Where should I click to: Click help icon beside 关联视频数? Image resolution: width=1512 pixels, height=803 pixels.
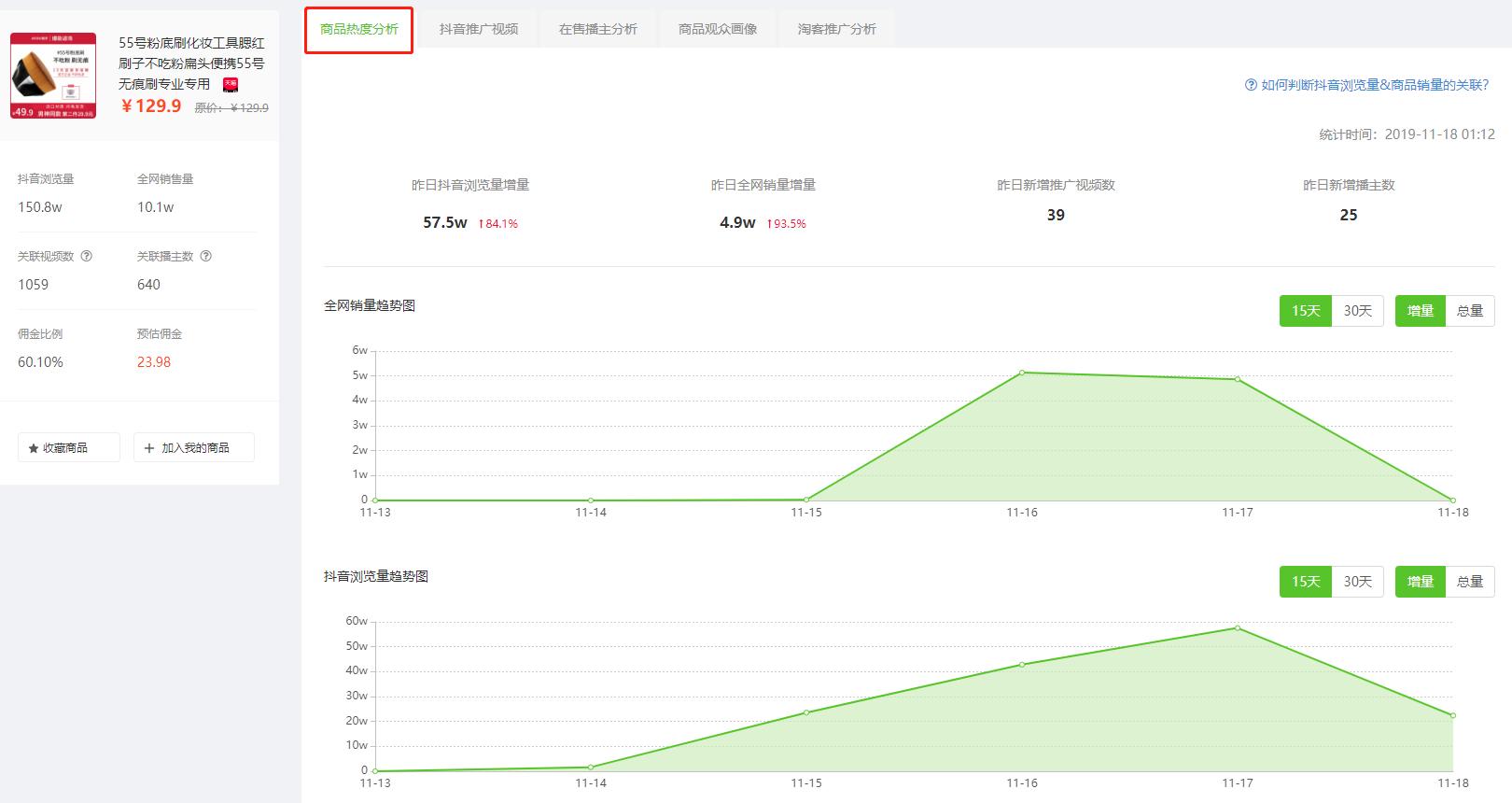(87, 256)
